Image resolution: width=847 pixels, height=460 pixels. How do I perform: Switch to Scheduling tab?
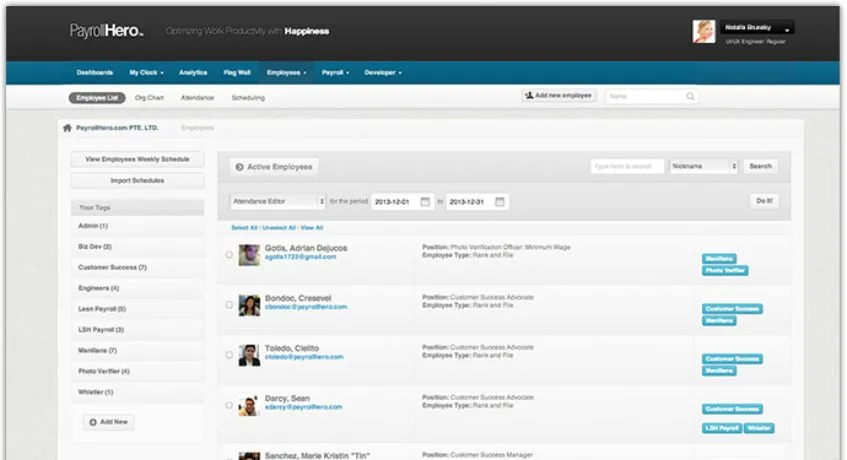248,98
